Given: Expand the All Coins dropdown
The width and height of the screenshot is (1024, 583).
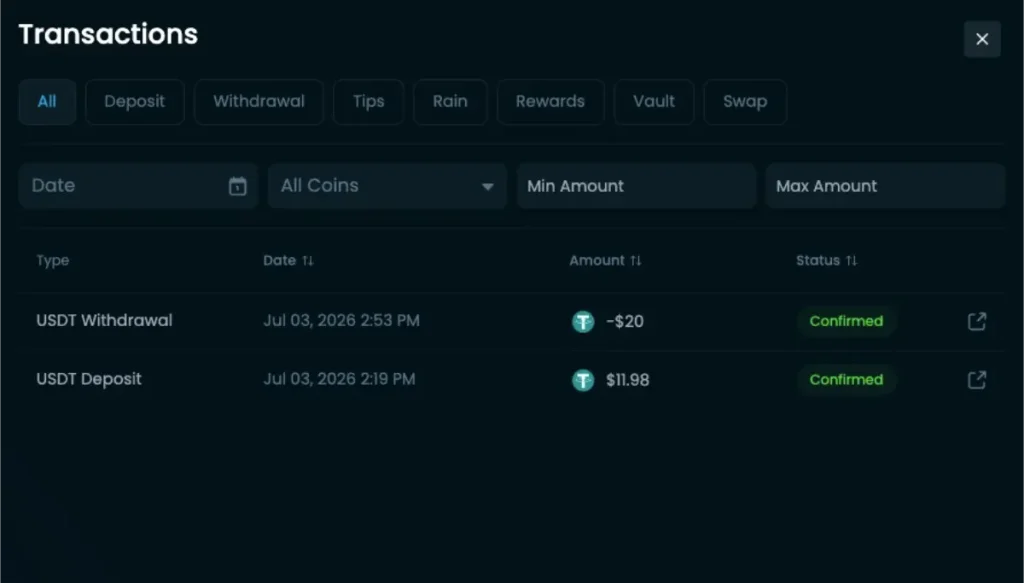Looking at the screenshot, I should [x=387, y=186].
